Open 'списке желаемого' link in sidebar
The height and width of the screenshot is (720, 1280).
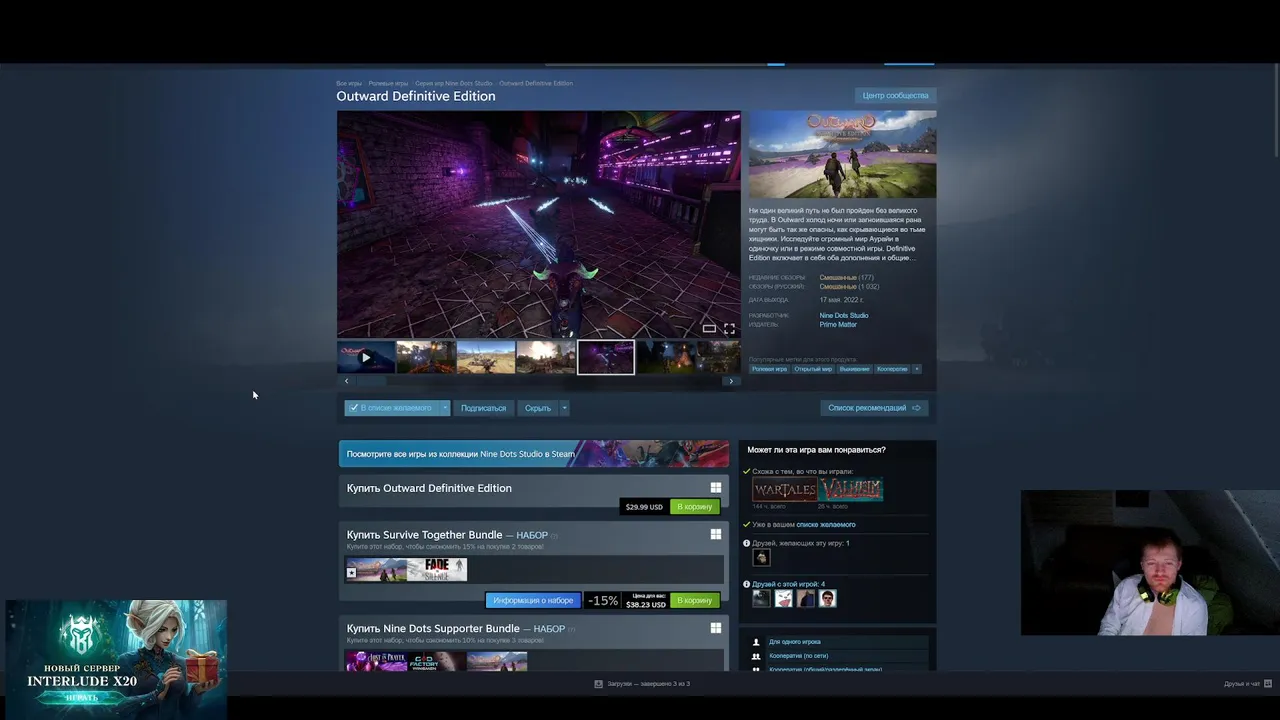click(826, 525)
